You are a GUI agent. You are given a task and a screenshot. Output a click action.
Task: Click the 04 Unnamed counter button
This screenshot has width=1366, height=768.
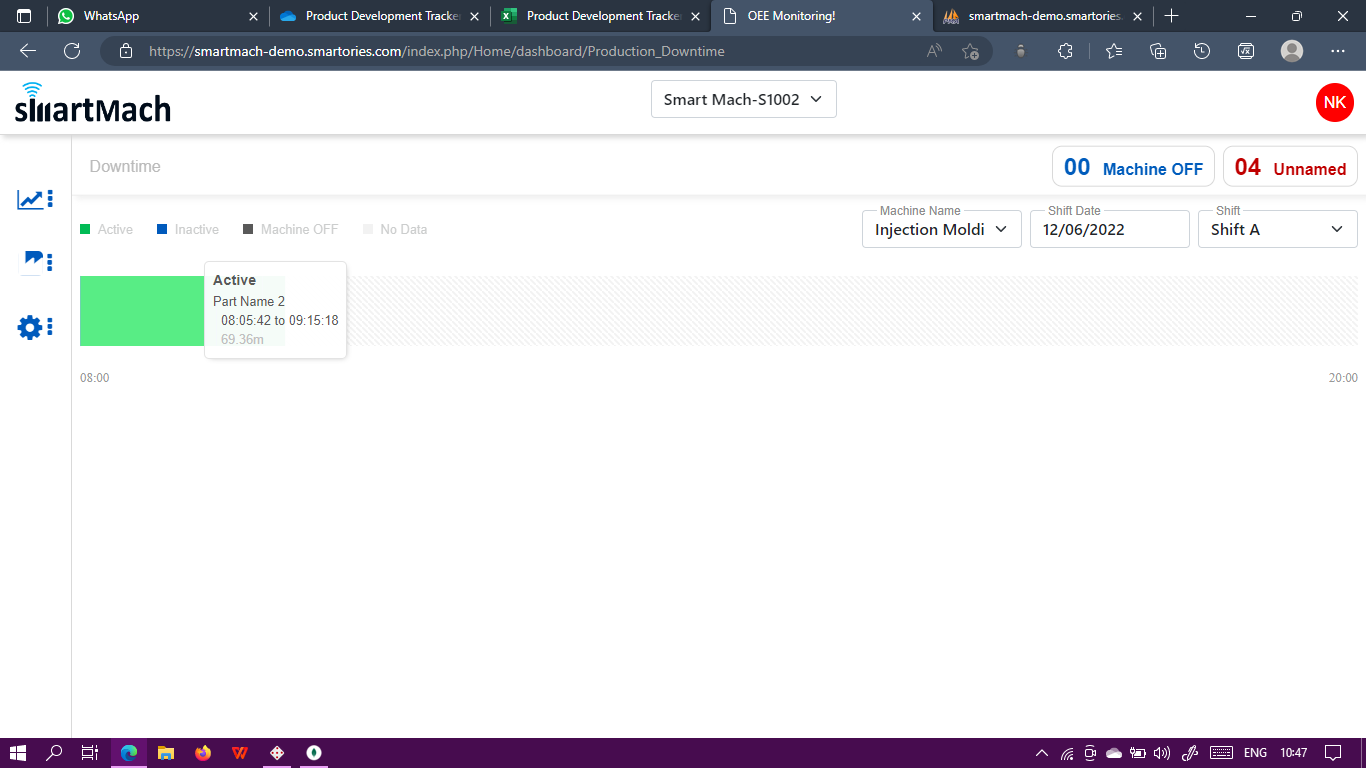click(1290, 166)
